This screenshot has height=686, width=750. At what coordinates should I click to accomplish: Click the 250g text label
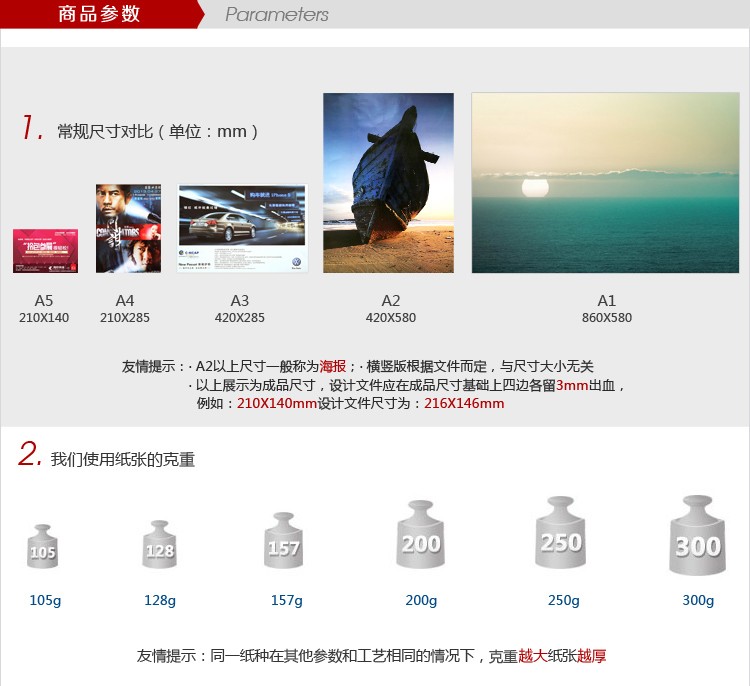pyautogui.click(x=563, y=600)
